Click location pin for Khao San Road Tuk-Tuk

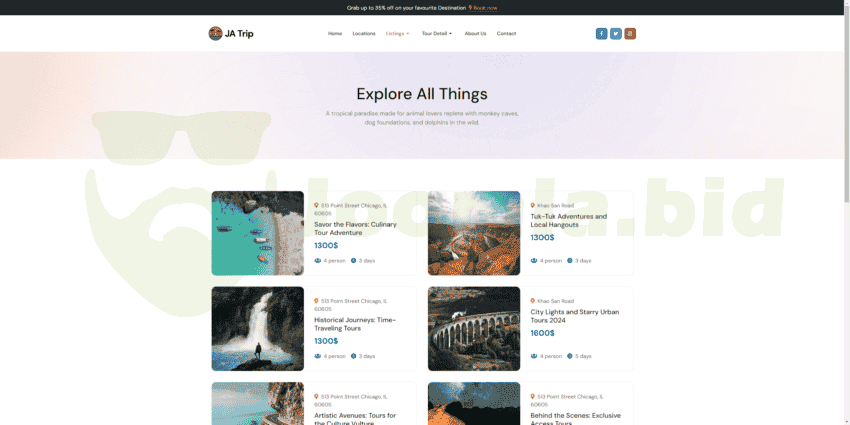coord(532,205)
